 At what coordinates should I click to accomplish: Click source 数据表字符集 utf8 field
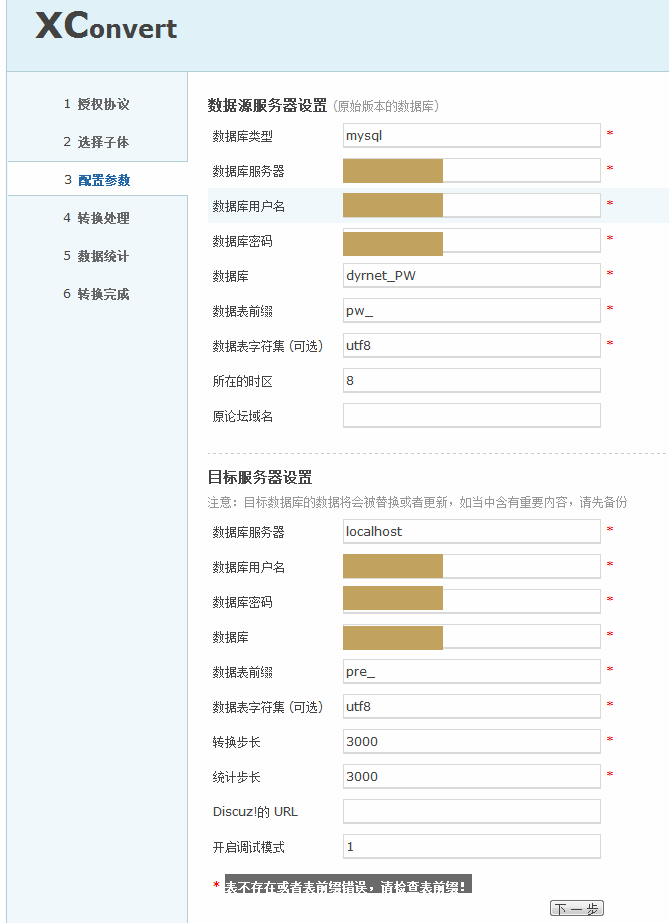click(x=471, y=346)
